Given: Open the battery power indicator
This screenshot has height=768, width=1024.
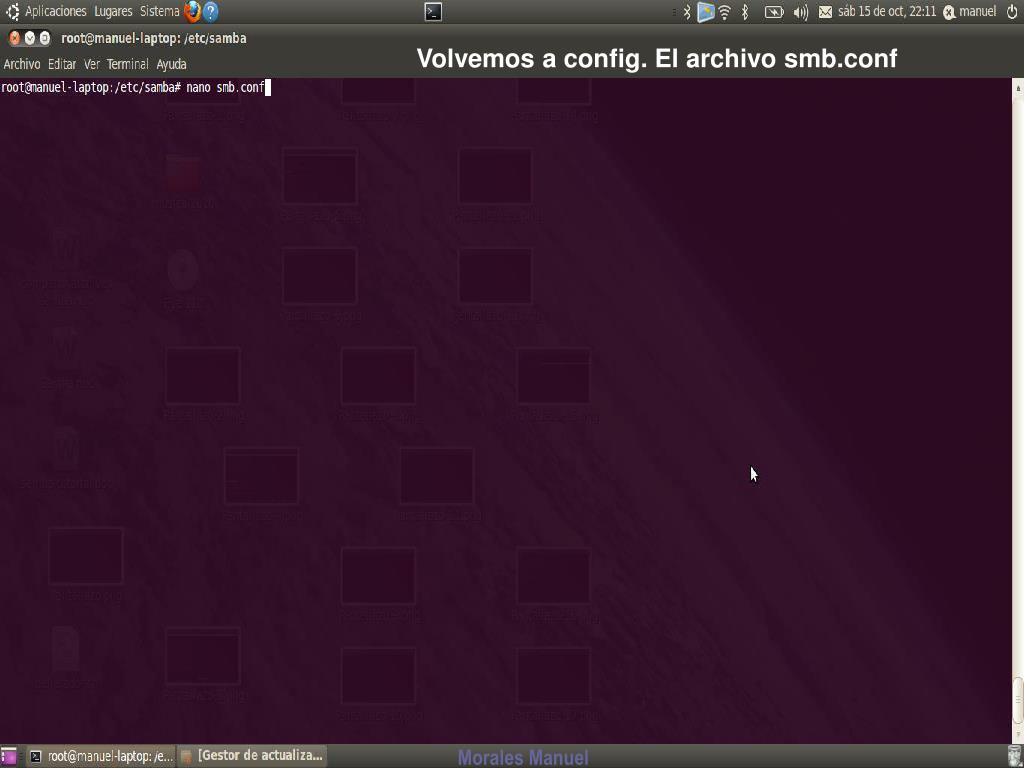Looking at the screenshot, I should [x=774, y=12].
